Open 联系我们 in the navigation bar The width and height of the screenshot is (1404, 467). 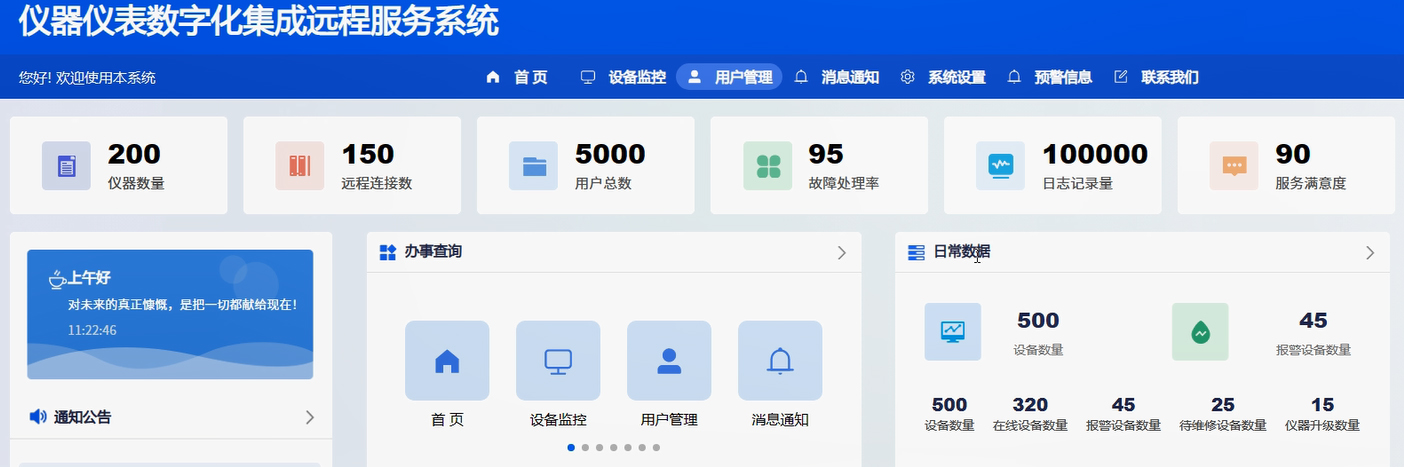tap(1156, 77)
